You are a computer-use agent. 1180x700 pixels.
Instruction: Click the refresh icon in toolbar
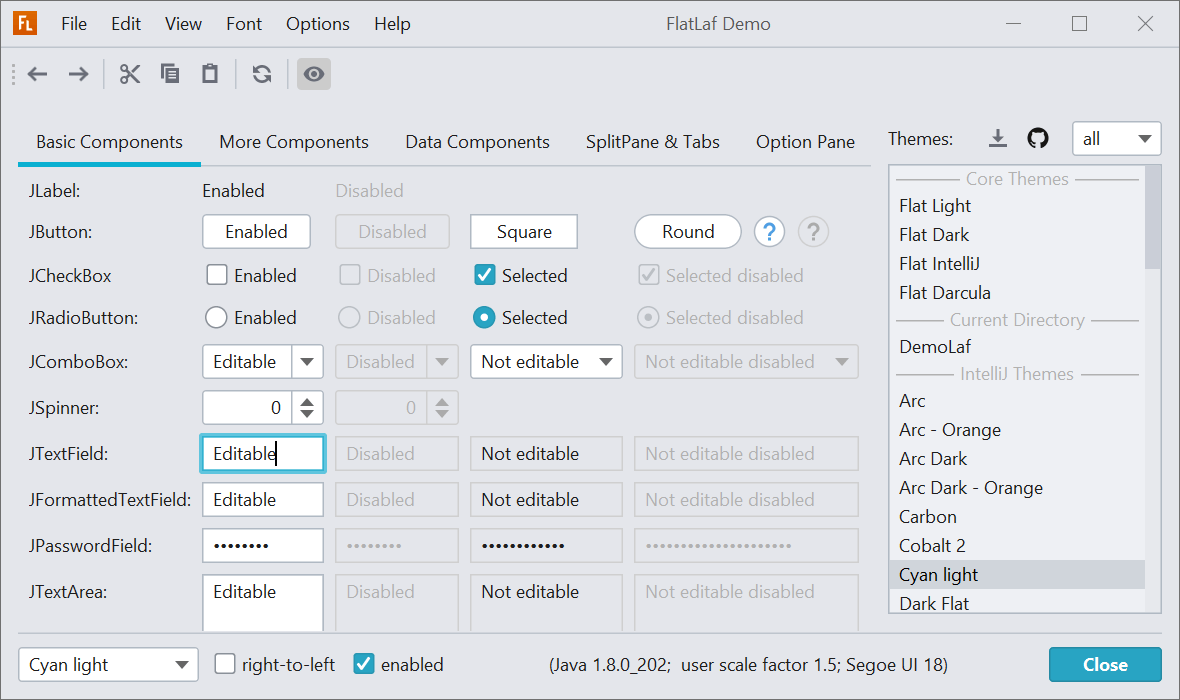click(x=262, y=74)
